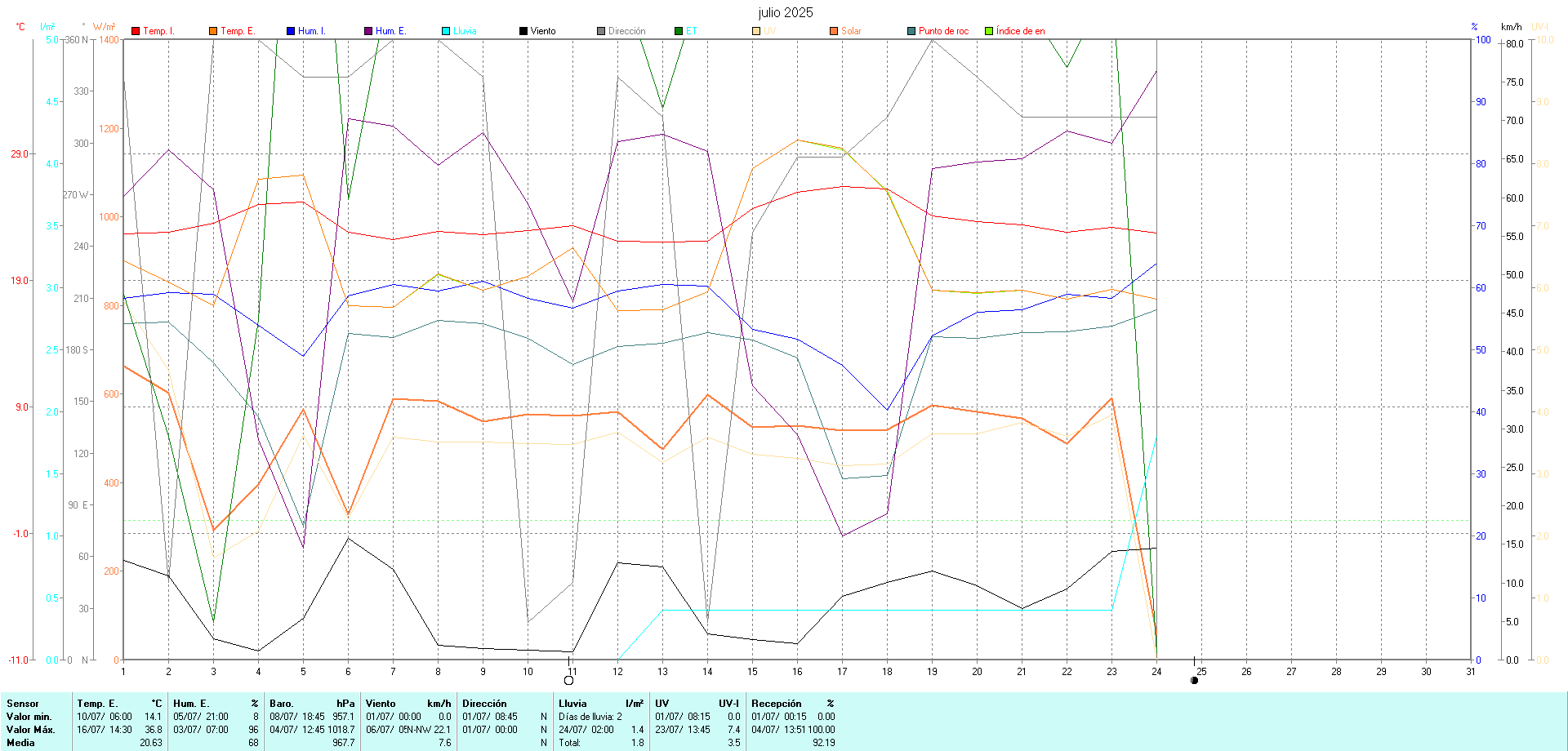Viewport: 1568px width, 751px height.
Task: Click the blue Hum. I. legend square
Action: (x=291, y=31)
